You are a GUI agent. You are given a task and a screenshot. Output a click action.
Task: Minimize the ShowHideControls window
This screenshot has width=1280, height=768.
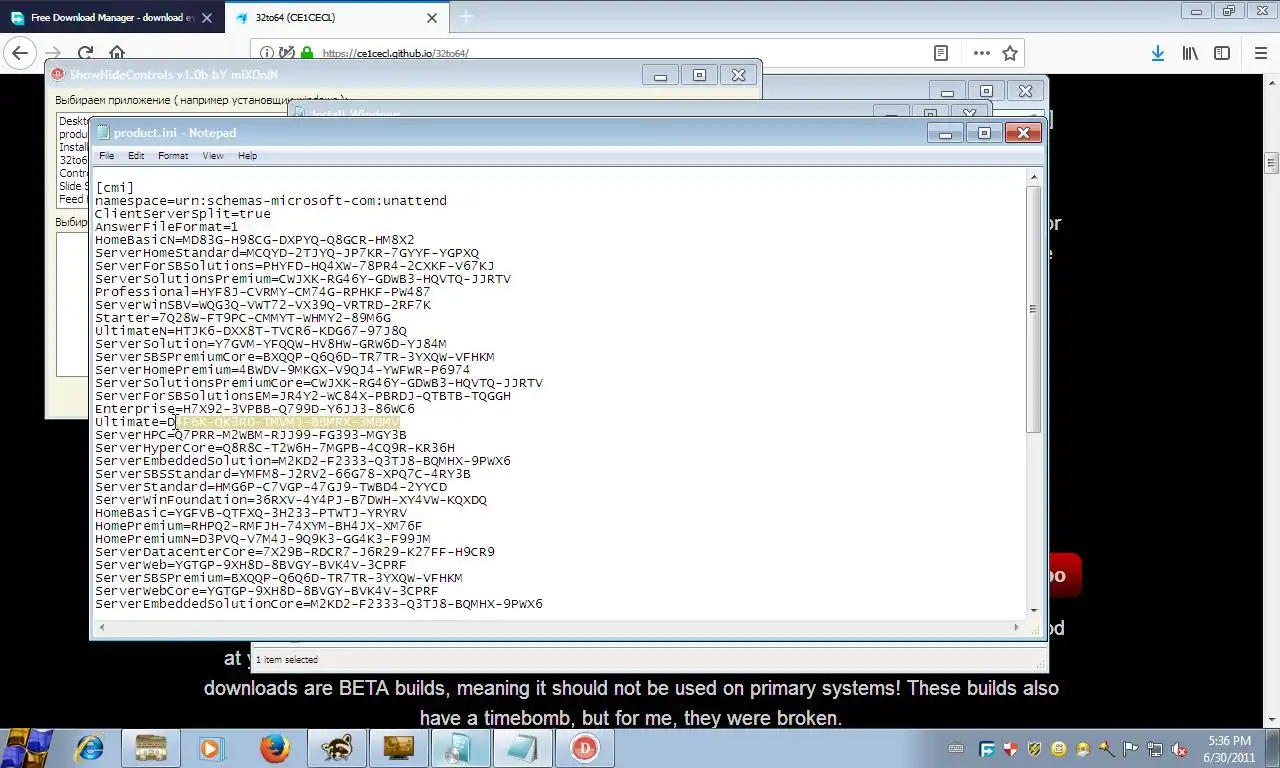pos(660,75)
